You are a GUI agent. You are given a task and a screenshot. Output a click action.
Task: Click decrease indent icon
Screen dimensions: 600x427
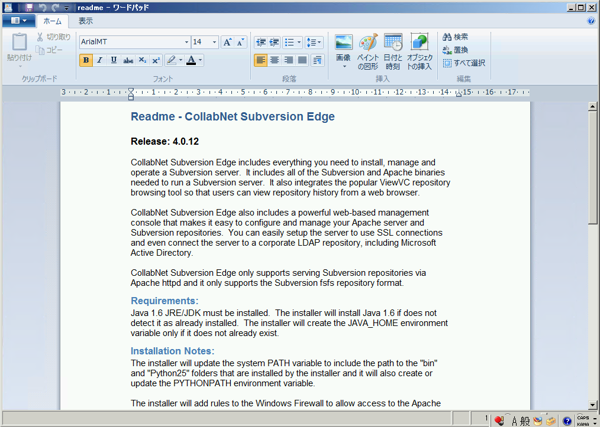(x=261, y=42)
